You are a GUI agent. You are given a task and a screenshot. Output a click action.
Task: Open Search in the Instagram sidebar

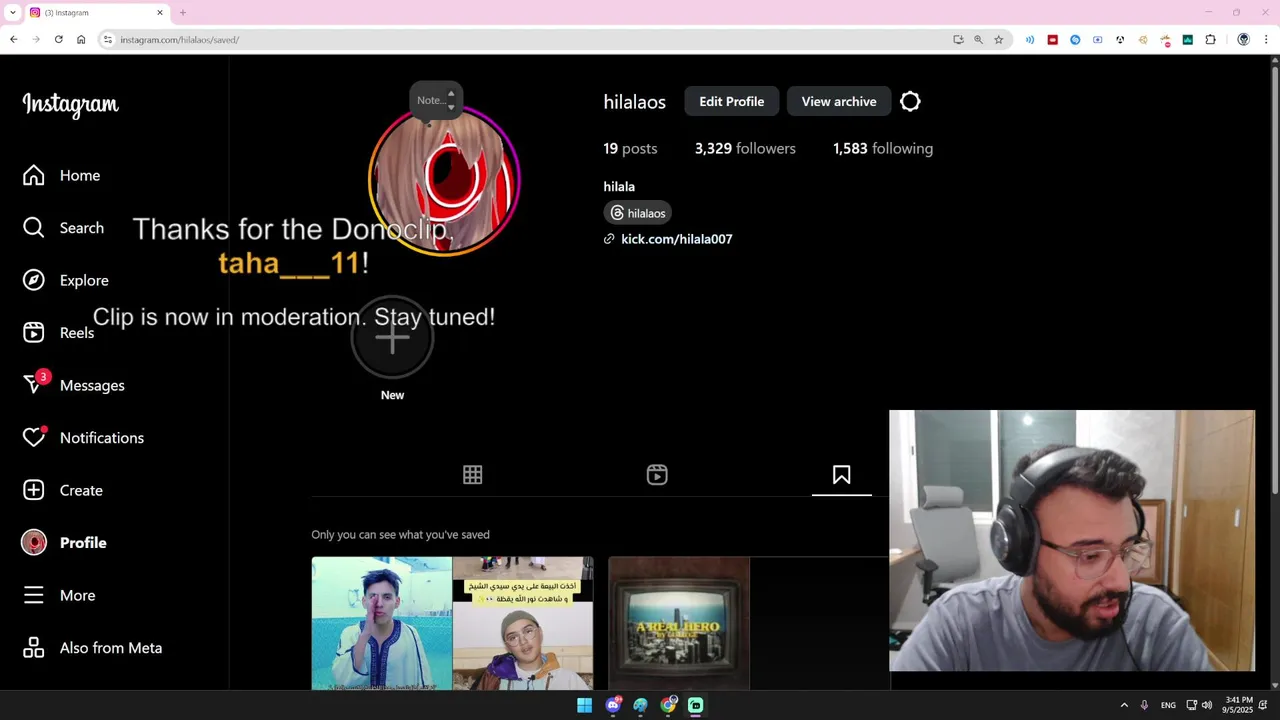[x=63, y=228]
